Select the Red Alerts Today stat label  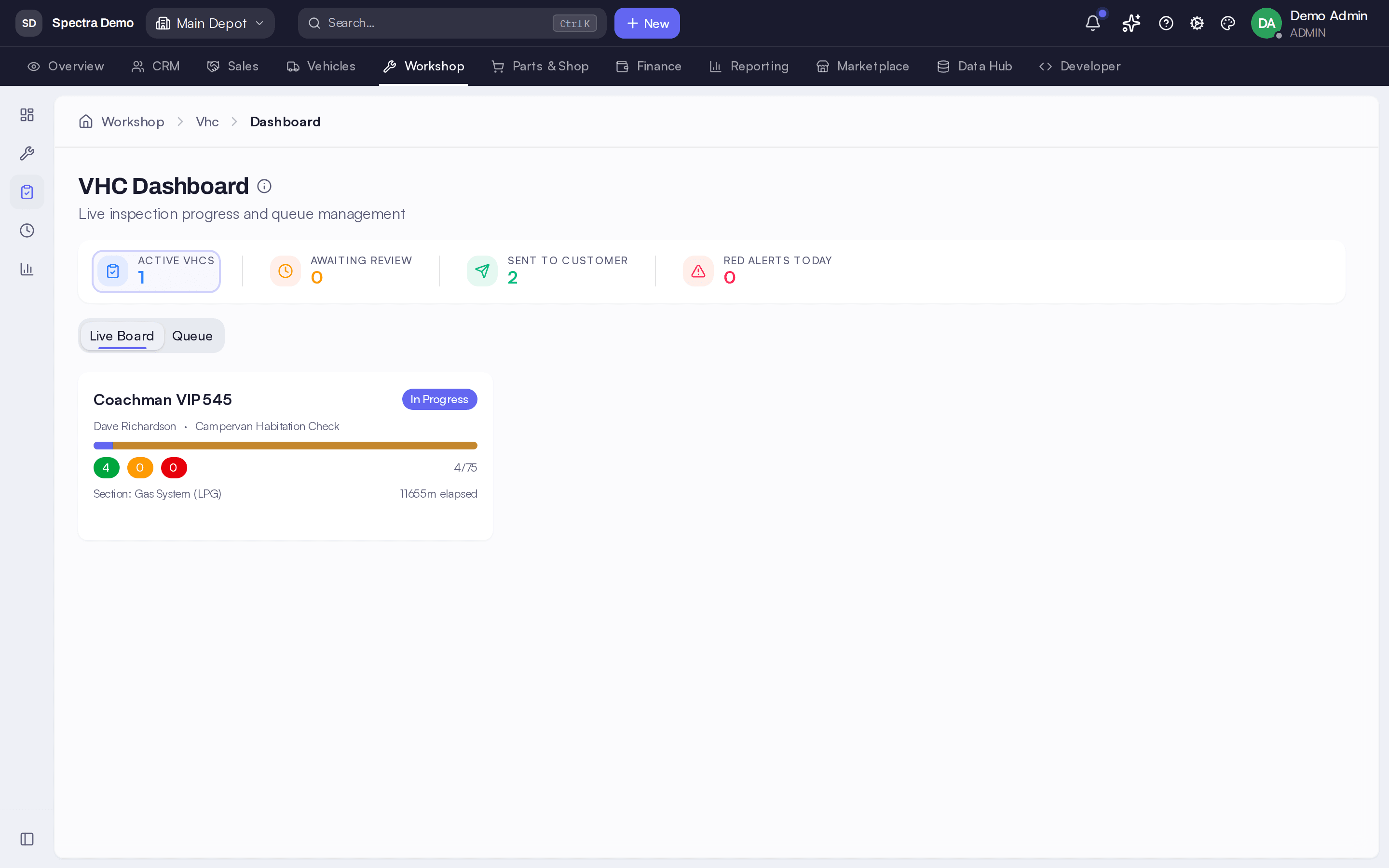[x=778, y=260]
